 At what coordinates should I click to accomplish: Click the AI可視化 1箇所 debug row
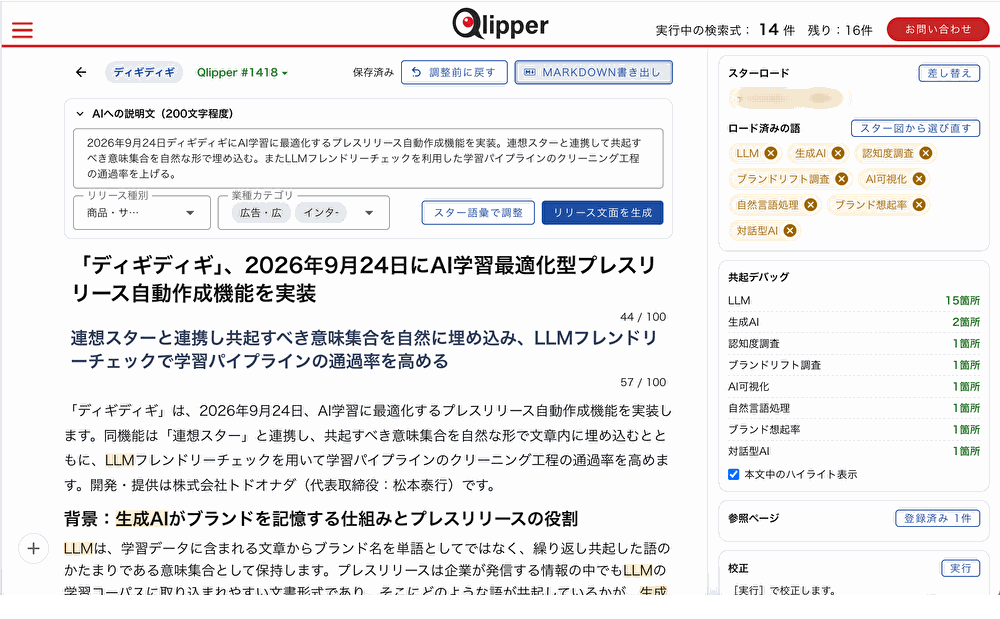coord(854,386)
